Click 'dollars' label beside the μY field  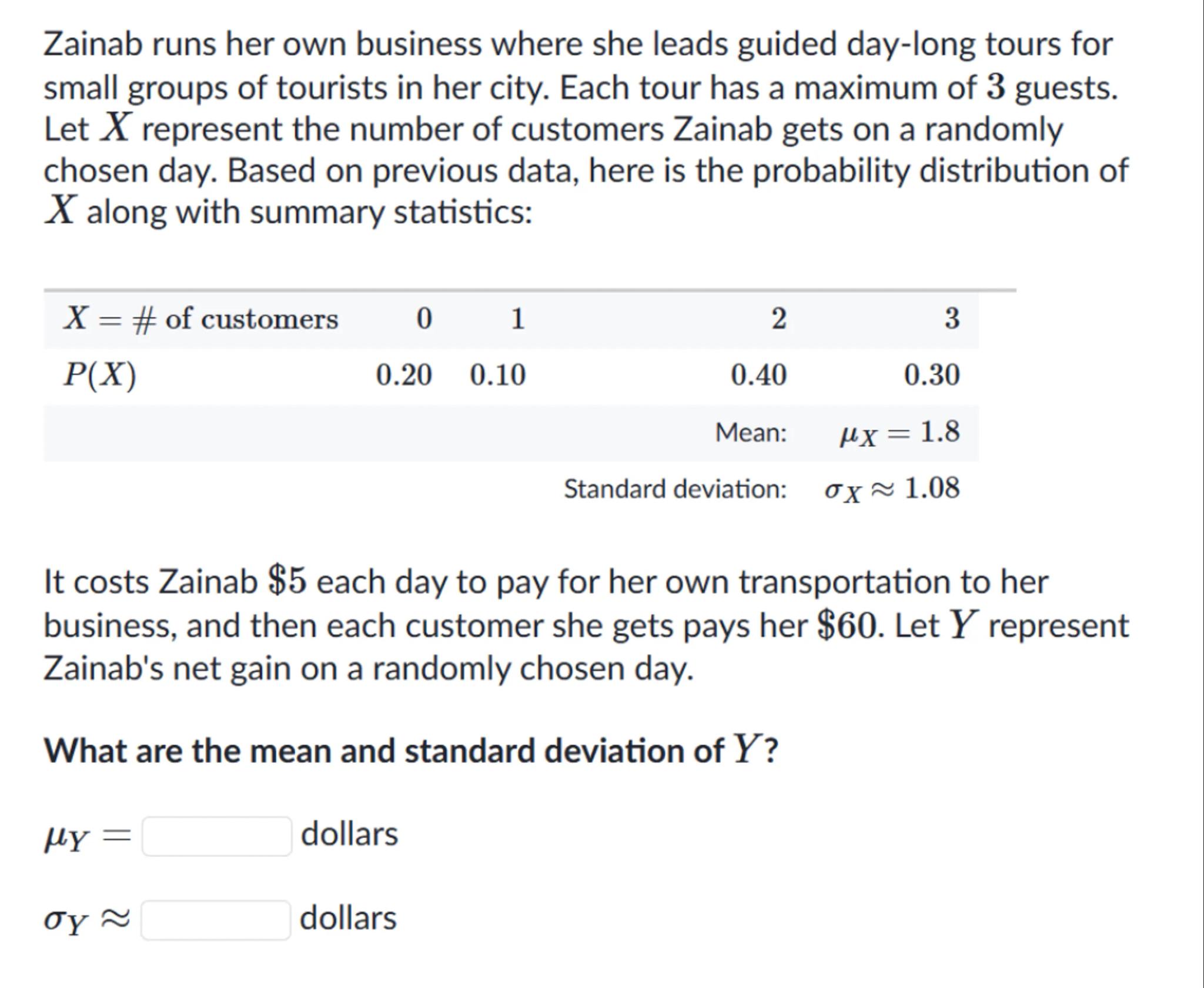click(349, 835)
